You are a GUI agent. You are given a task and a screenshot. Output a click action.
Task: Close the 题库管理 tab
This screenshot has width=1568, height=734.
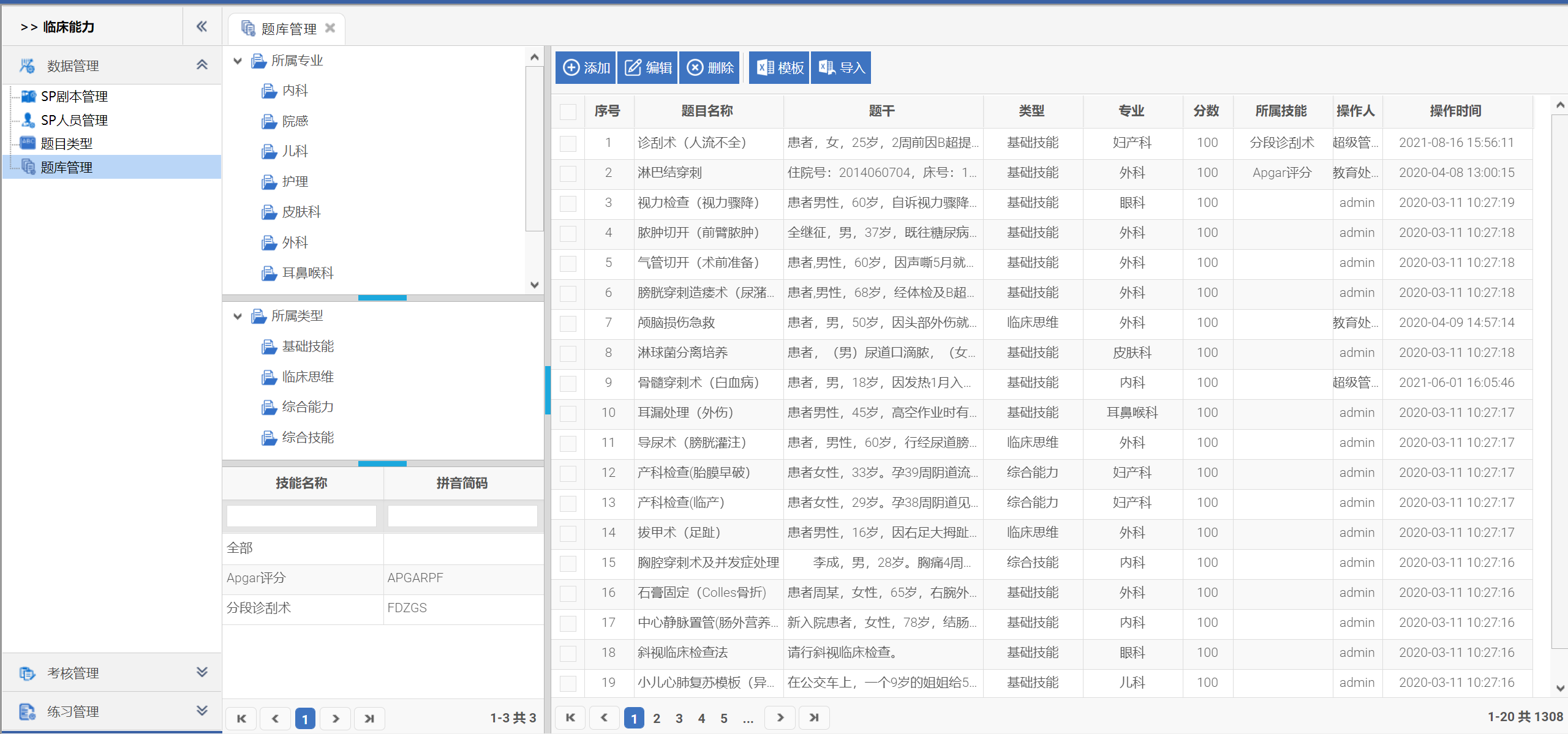[x=330, y=28]
